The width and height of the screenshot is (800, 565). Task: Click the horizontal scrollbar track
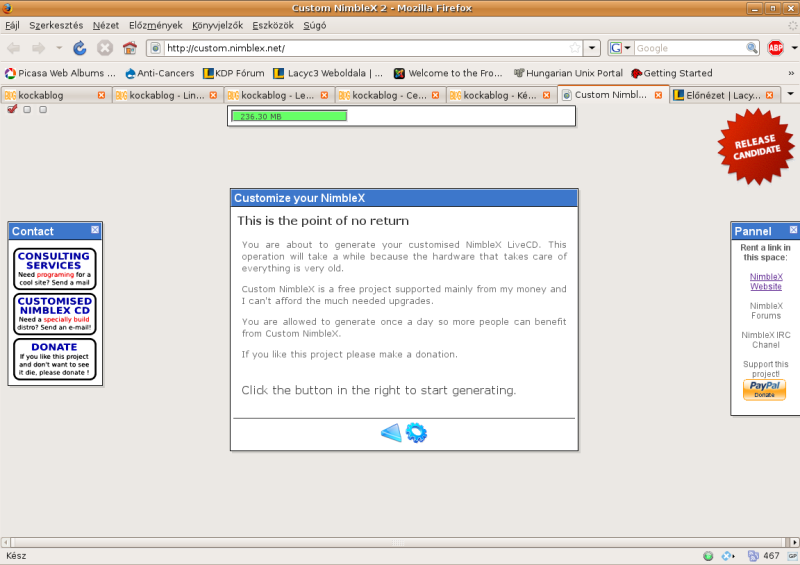click(x=397, y=542)
